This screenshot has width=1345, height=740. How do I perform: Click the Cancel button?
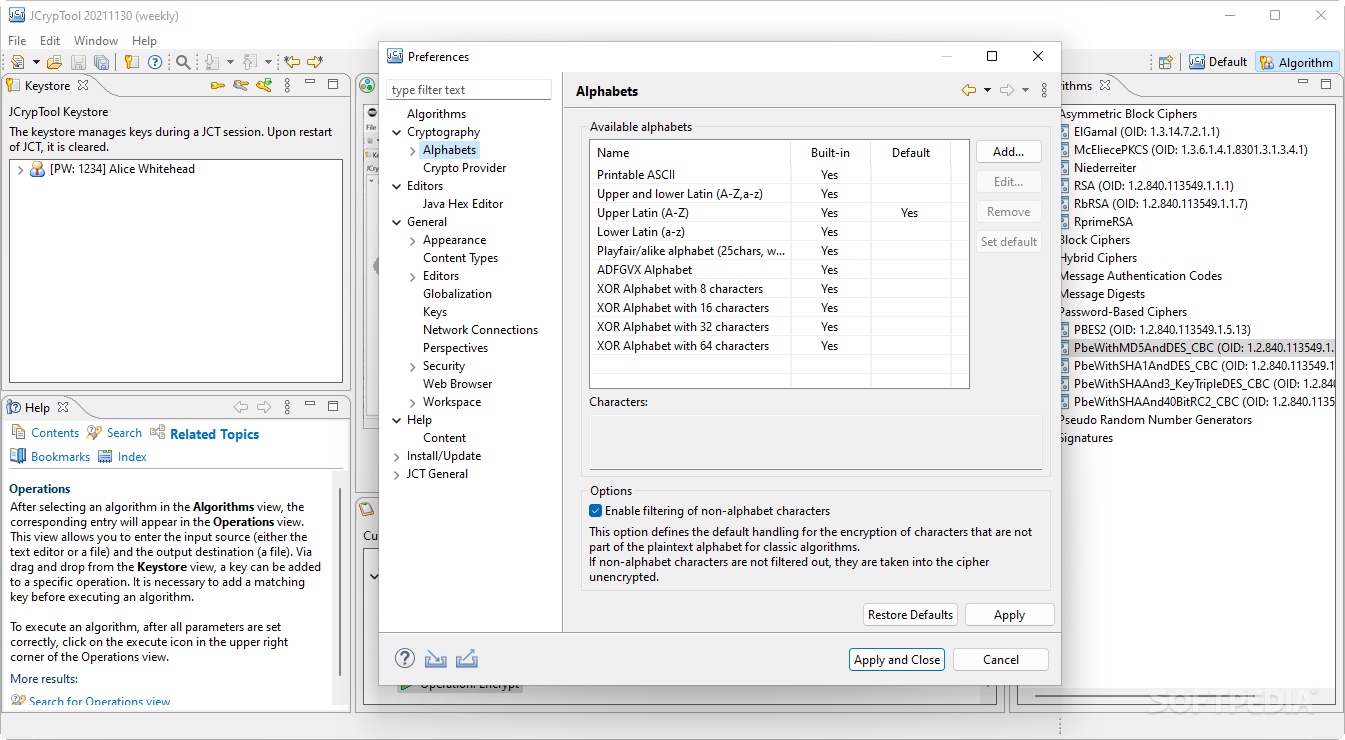tap(1001, 659)
